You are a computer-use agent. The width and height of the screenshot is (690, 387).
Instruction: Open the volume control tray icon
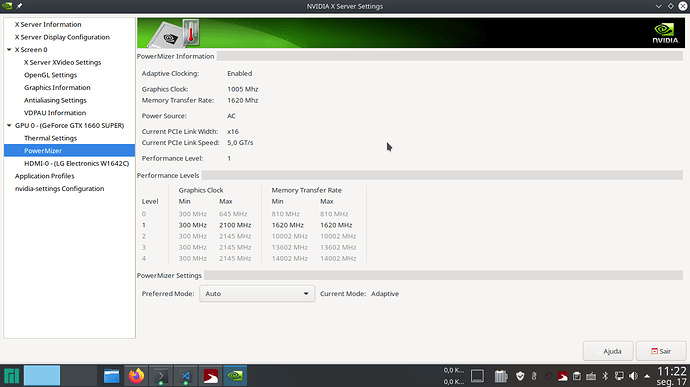point(633,376)
